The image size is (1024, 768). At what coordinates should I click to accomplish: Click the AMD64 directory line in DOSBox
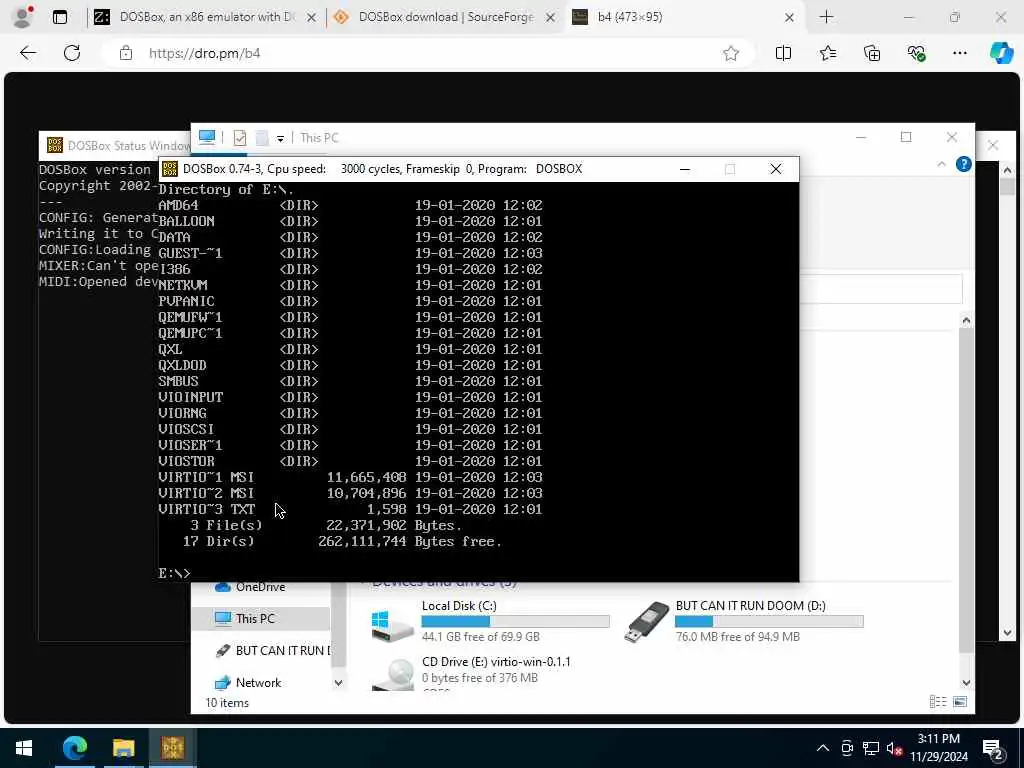point(350,205)
